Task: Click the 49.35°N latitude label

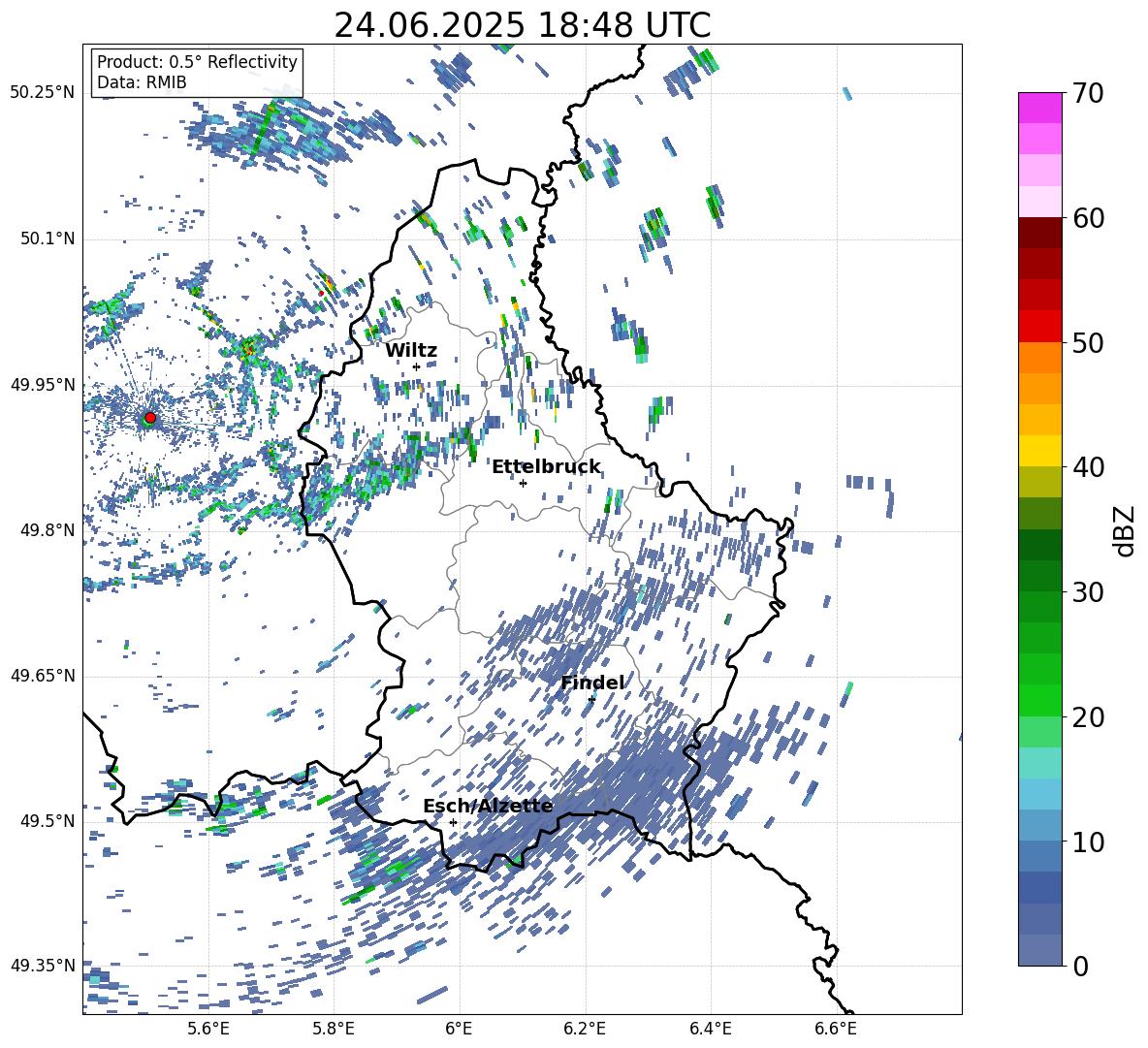Action: coord(43,966)
